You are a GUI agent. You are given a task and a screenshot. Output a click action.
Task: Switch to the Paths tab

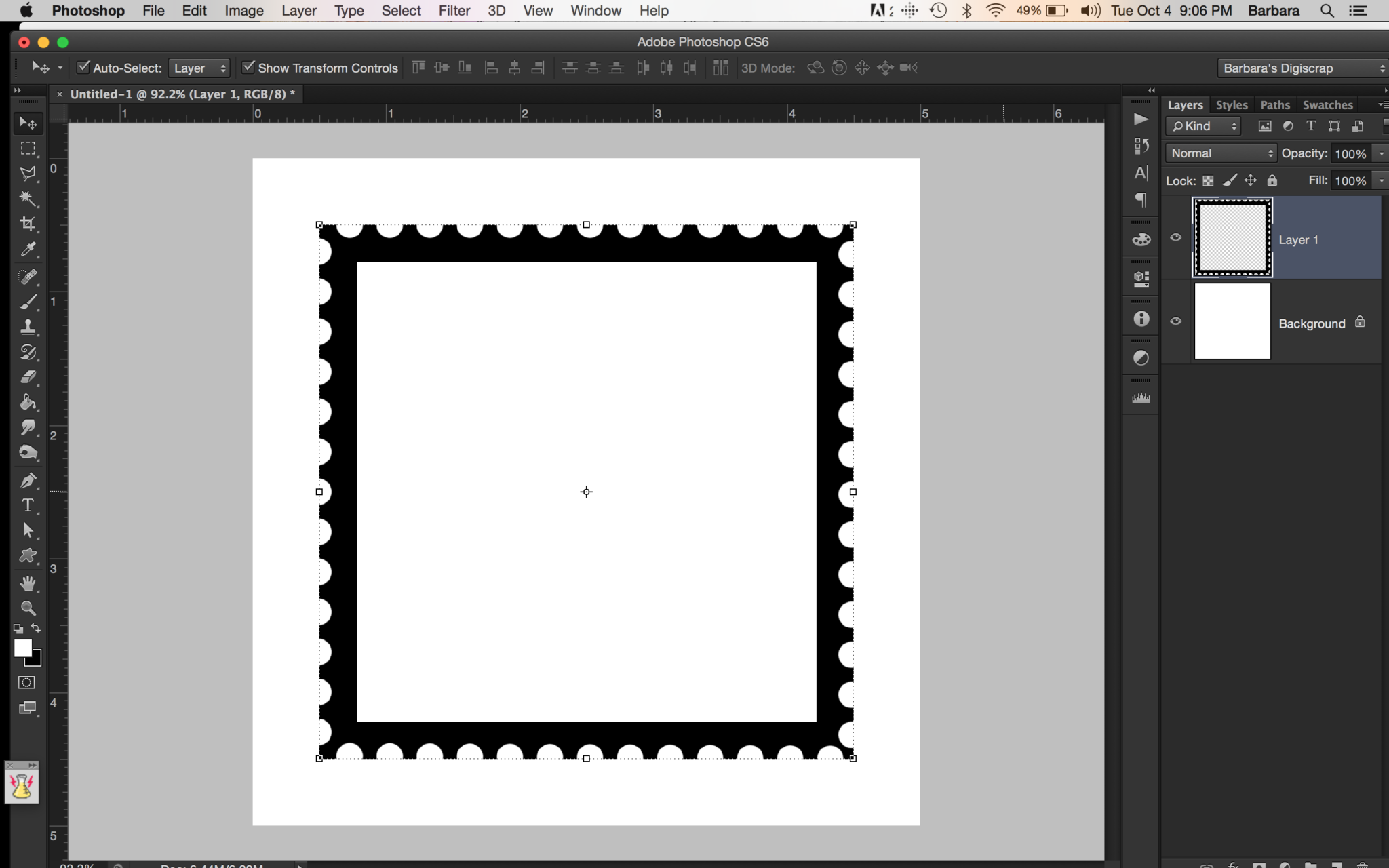coord(1274,104)
